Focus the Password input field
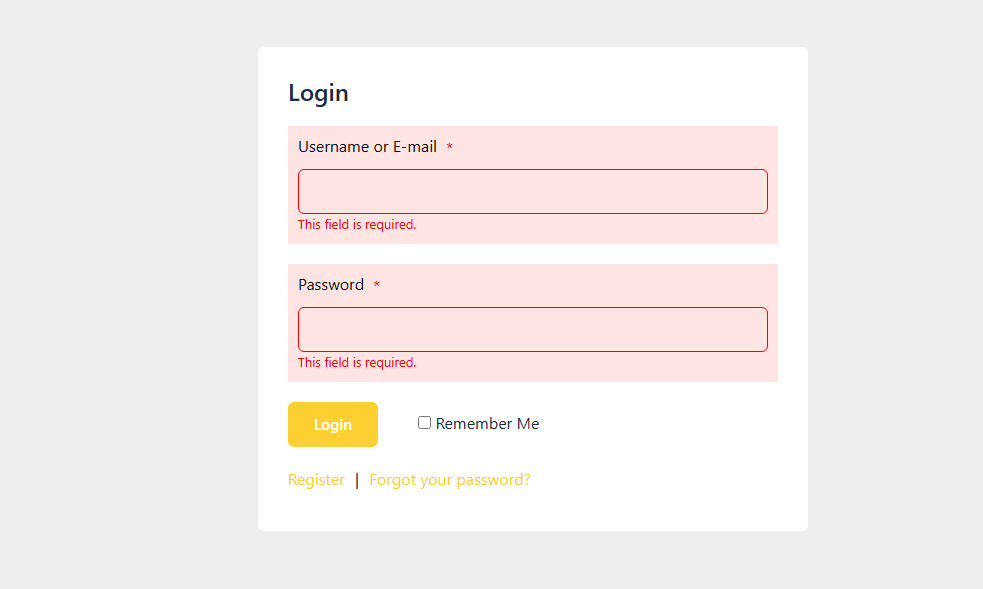The width and height of the screenshot is (983, 589). tap(532, 329)
